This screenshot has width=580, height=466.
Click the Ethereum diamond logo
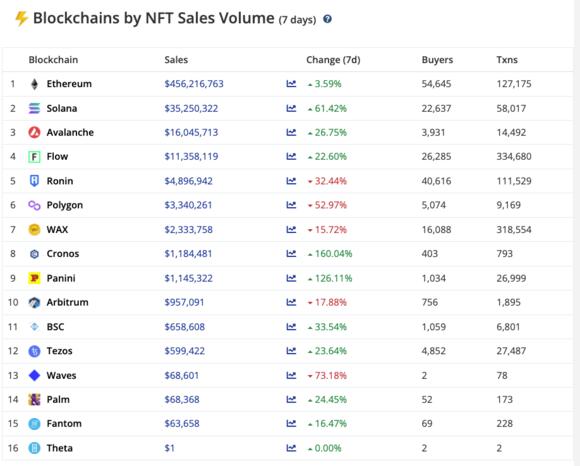pyautogui.click(x=34, y=84)
